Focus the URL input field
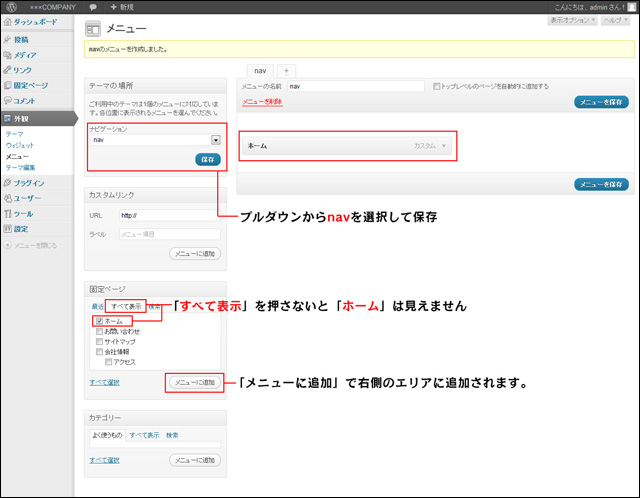 point(170,216)
